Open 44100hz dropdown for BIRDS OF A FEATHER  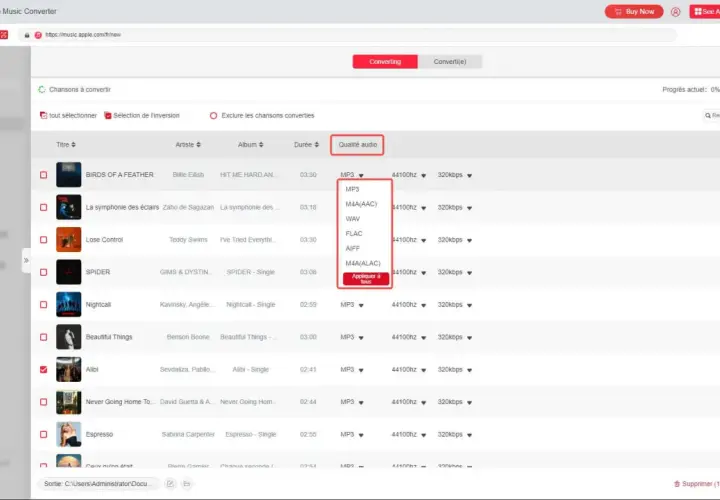[x=409, y=175]
